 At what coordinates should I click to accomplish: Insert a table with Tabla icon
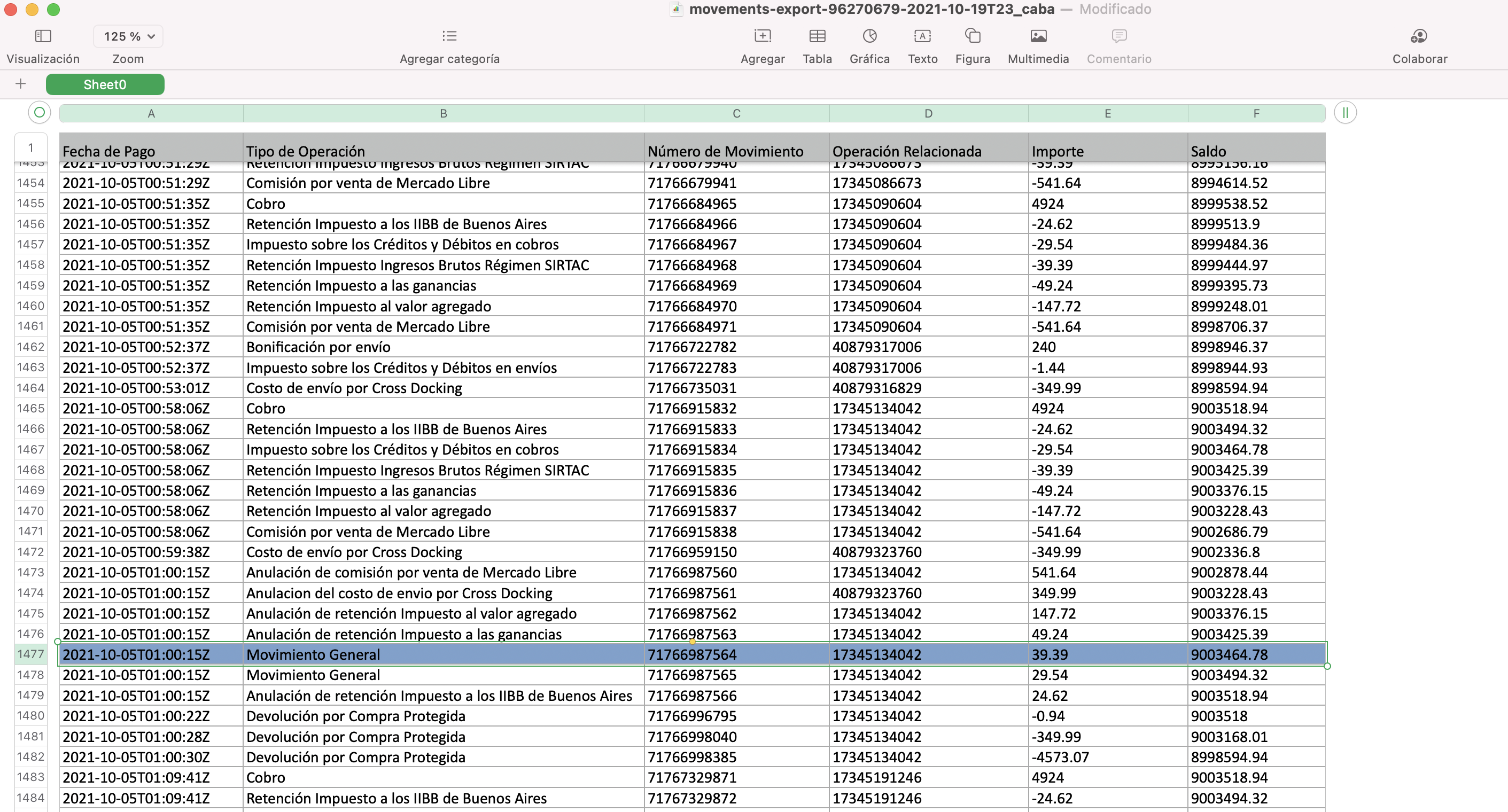coord(817,36)
